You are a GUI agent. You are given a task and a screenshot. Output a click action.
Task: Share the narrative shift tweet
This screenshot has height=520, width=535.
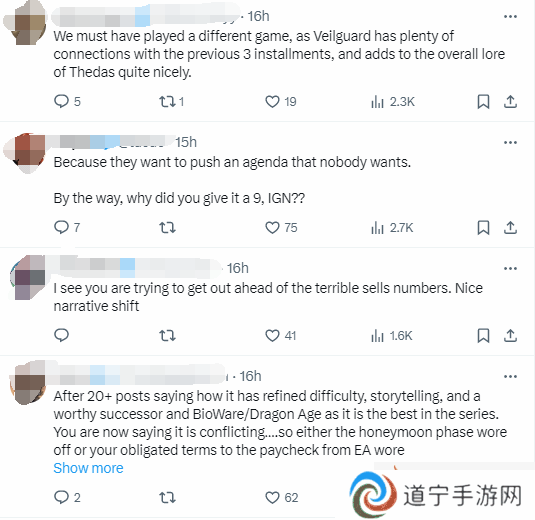coord(510,336)
